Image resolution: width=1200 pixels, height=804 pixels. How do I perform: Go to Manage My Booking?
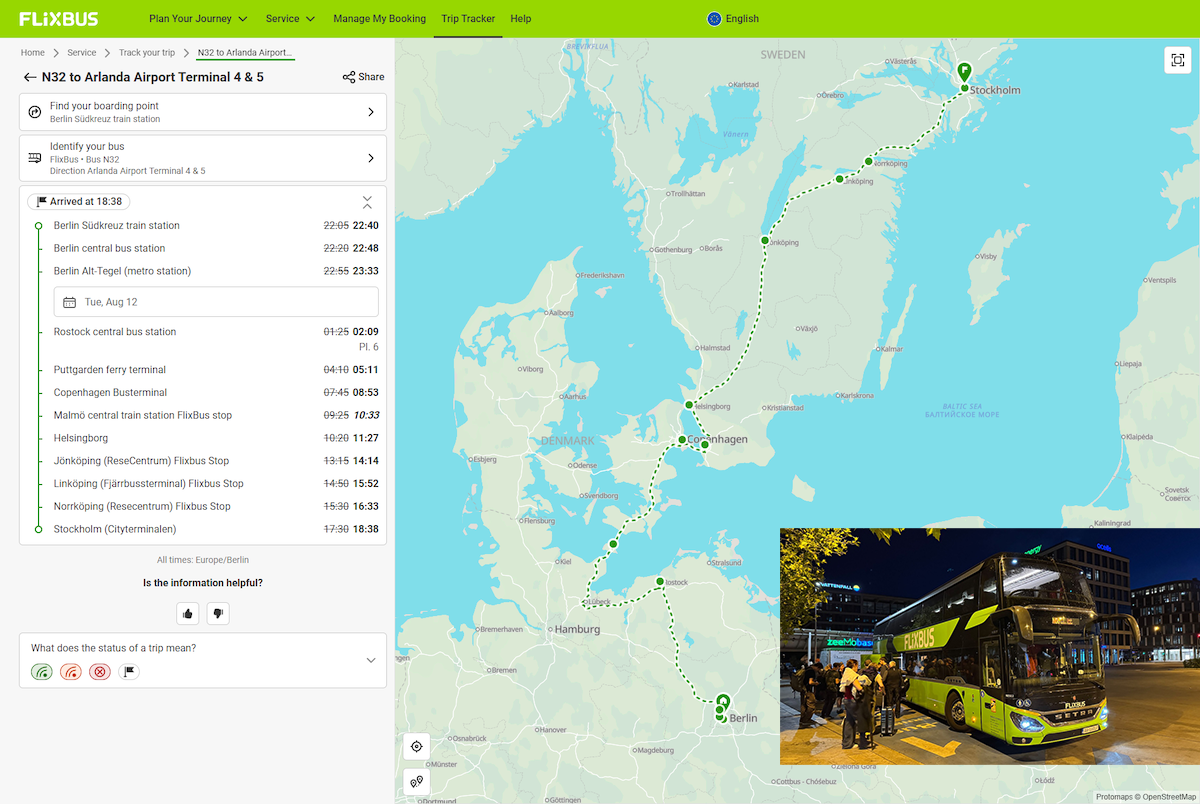(379, 18)
